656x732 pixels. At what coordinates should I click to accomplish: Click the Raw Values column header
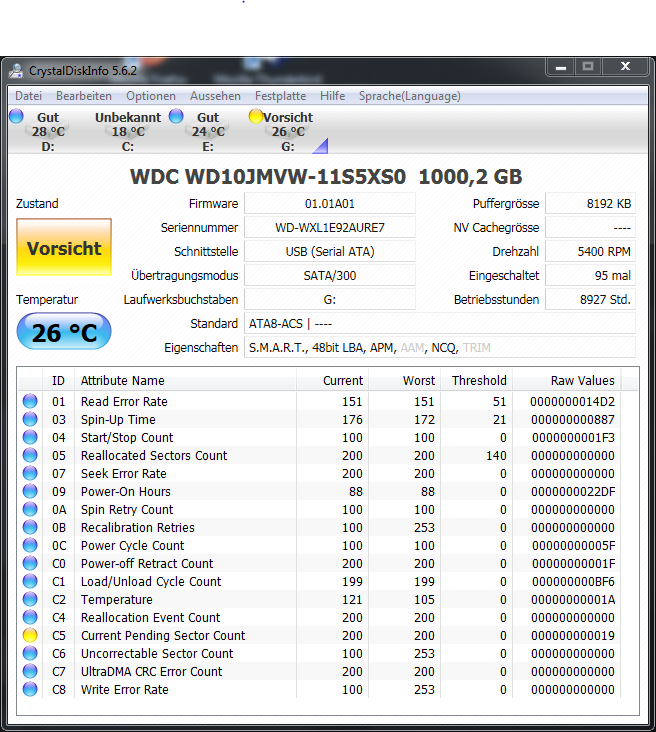tap(567, 380)
